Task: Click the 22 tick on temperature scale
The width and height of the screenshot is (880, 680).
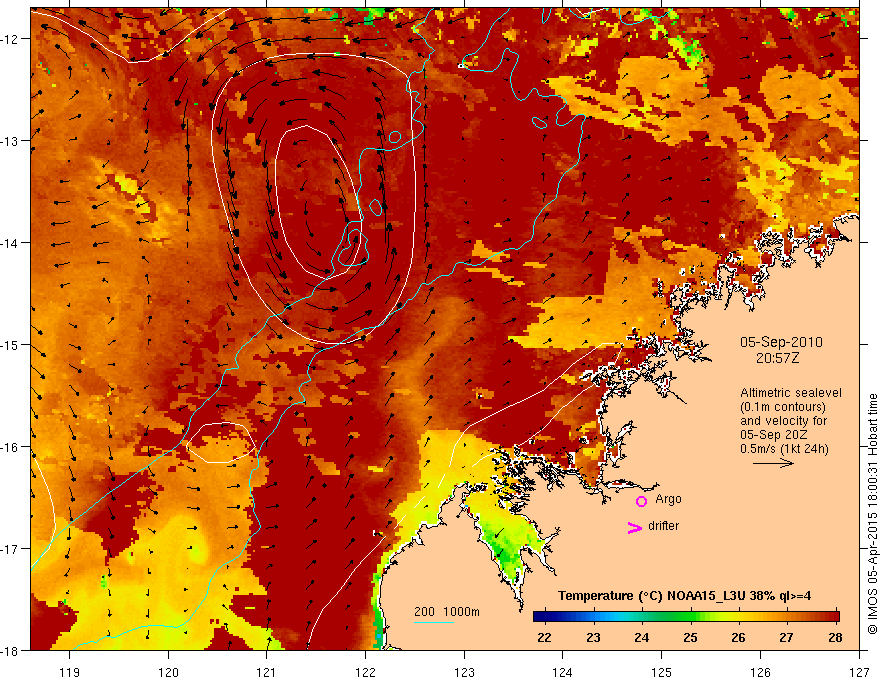Action: [544, 637]
